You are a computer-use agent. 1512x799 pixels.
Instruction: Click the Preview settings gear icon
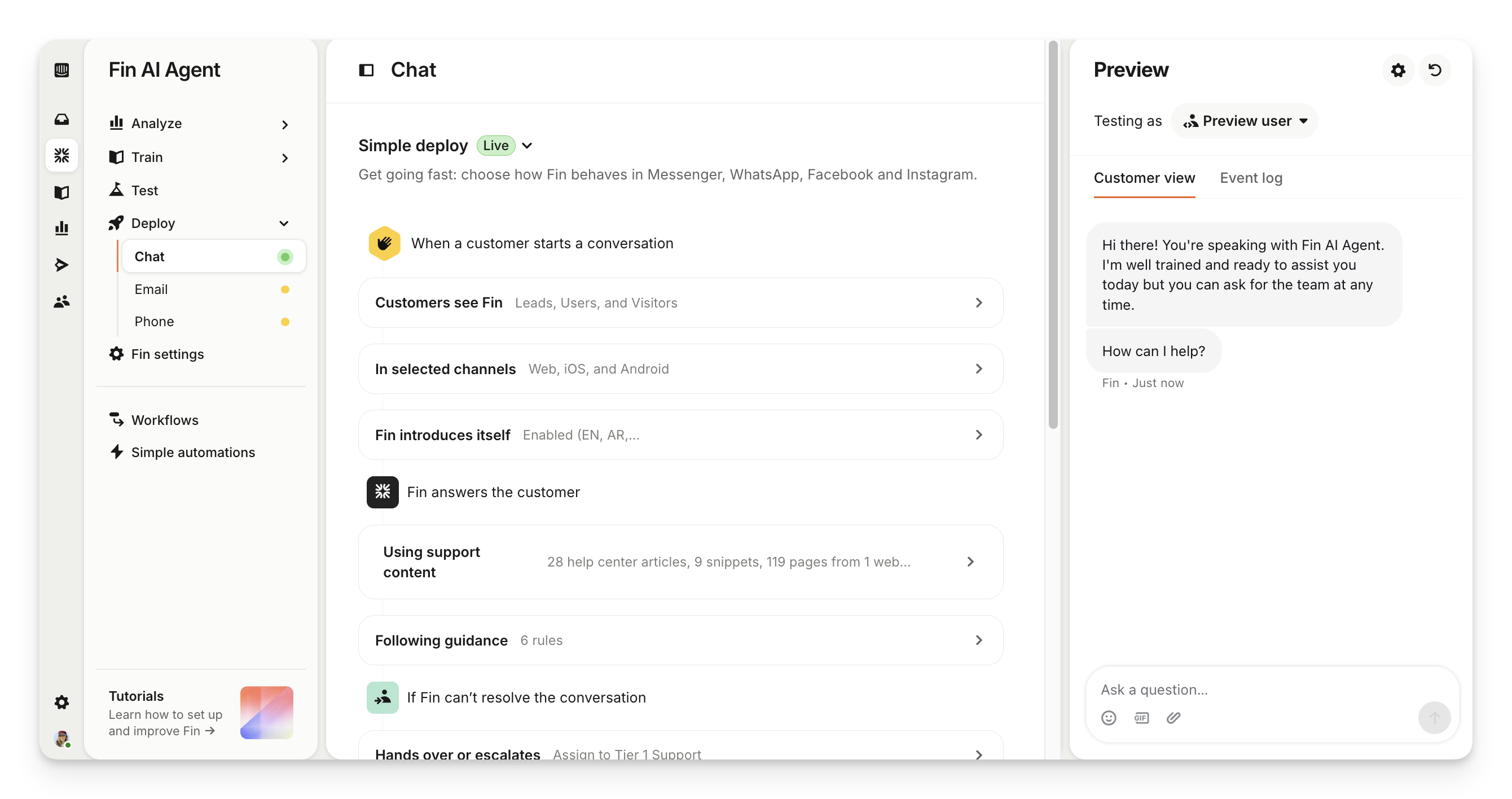(x=1398, y=71)
